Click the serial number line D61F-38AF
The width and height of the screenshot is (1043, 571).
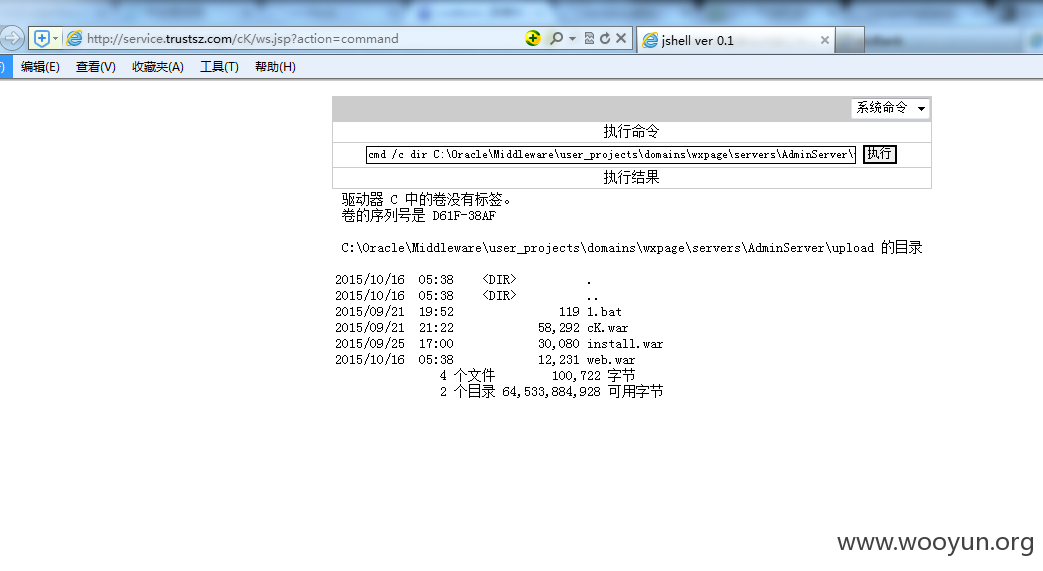418,216
